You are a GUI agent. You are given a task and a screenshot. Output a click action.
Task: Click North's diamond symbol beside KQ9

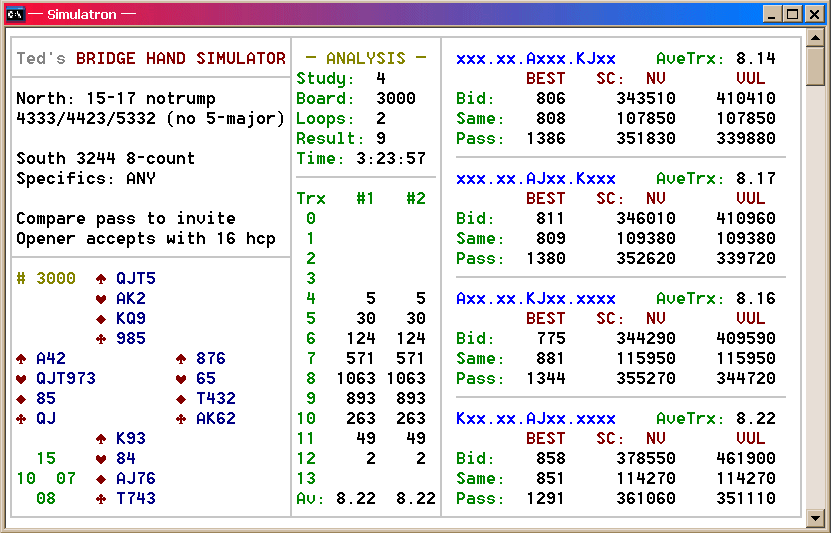(x=101, y=319)
